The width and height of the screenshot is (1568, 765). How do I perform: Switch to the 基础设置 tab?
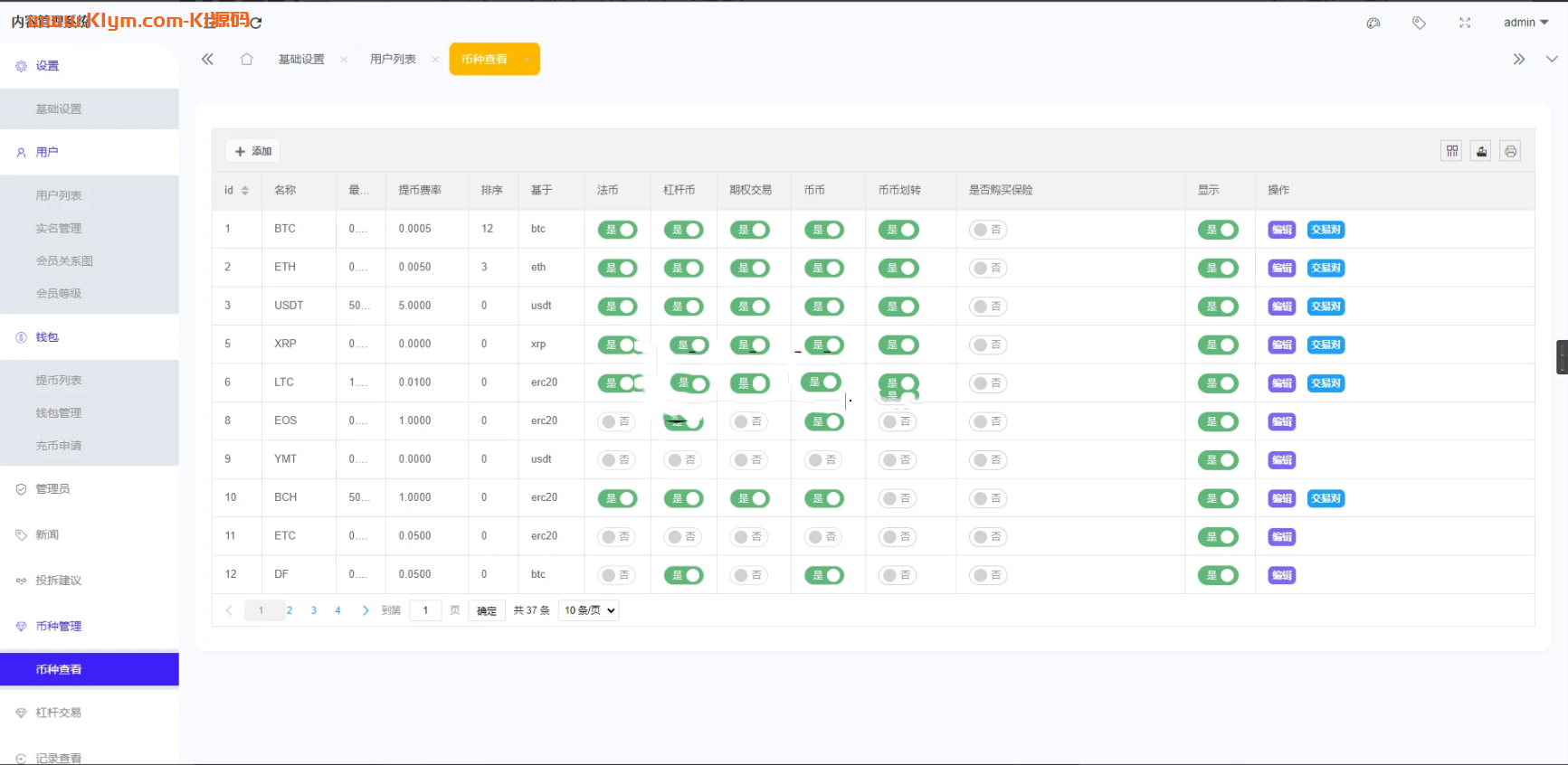point(301,60)
